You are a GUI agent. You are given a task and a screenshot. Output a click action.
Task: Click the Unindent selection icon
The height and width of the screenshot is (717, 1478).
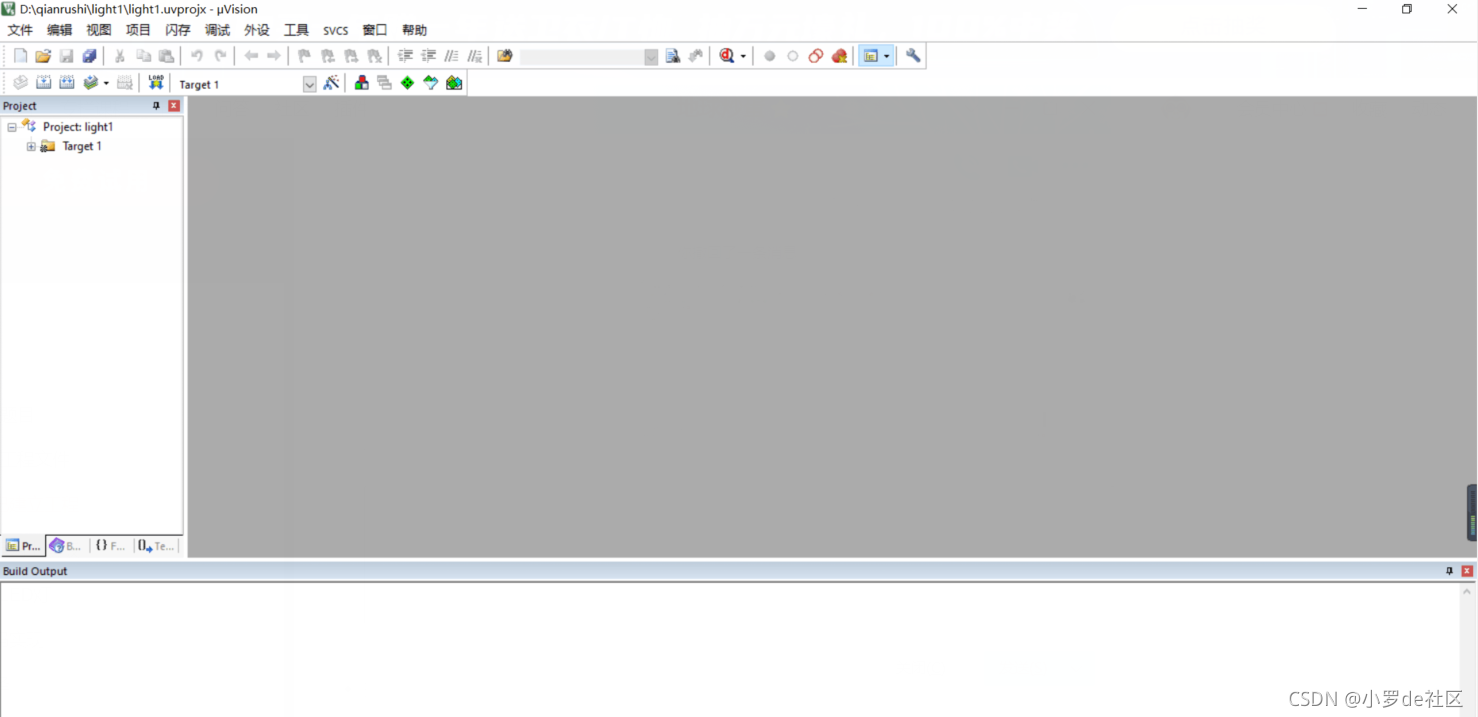[x=428, y=56]
